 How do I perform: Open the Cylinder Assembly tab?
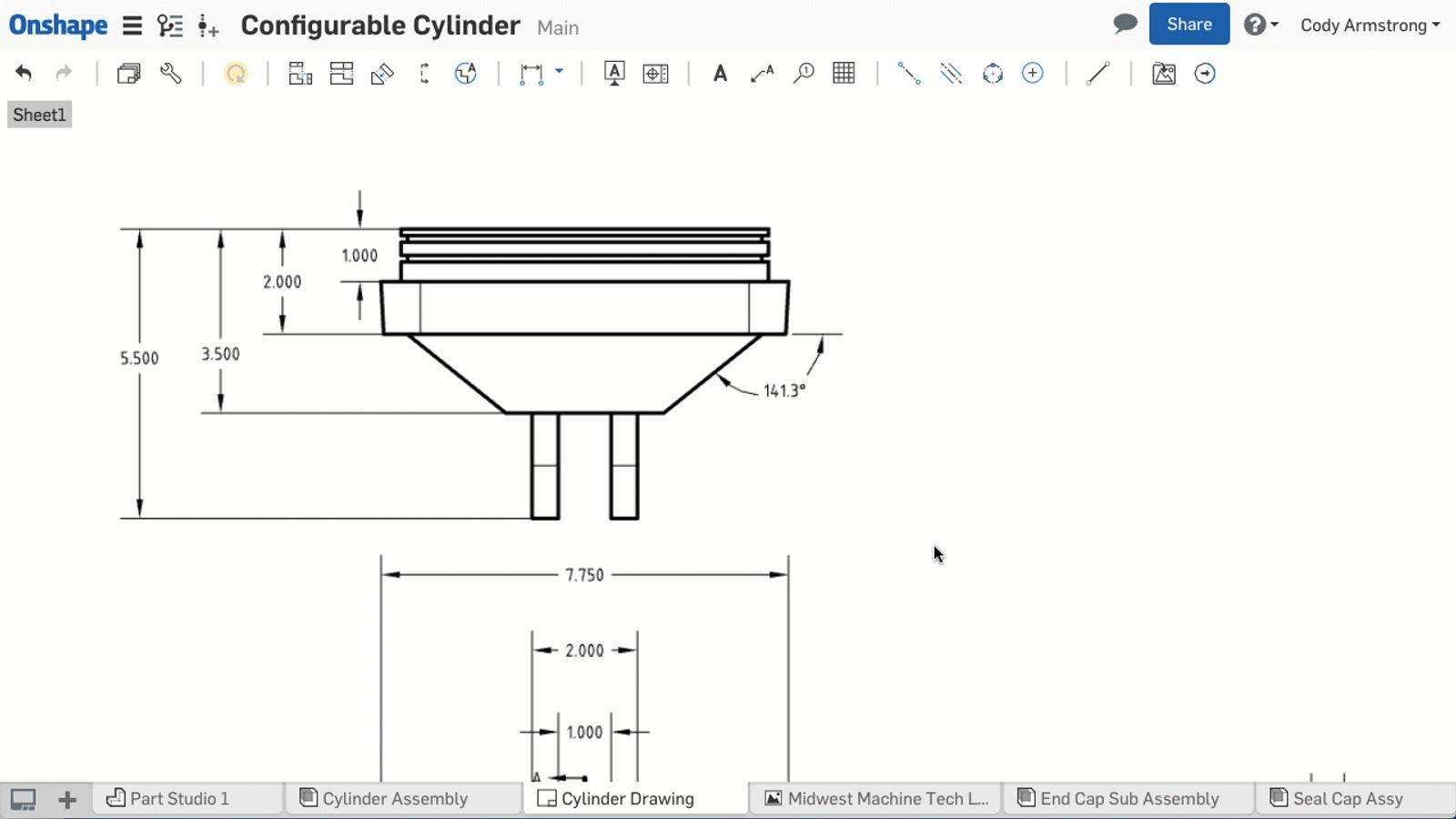394,798
